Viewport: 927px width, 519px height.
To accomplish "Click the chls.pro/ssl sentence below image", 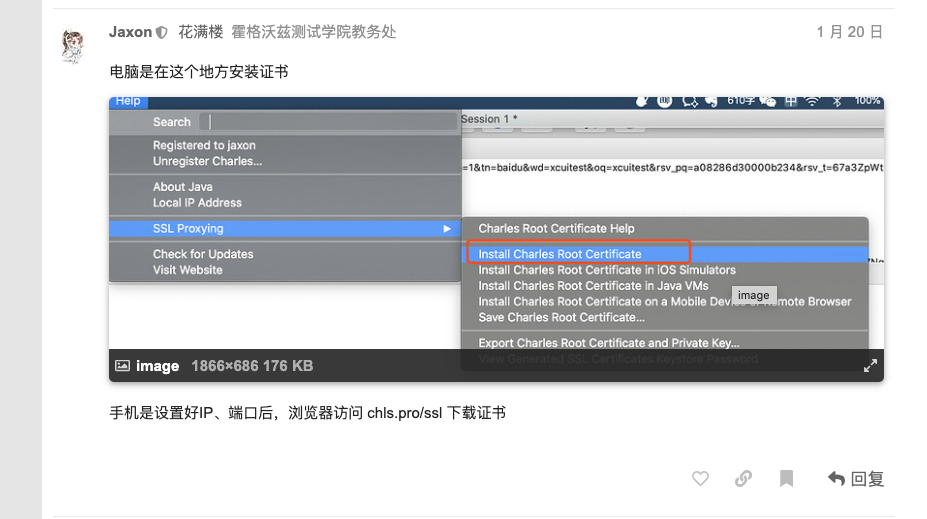I will click(307, 413).
